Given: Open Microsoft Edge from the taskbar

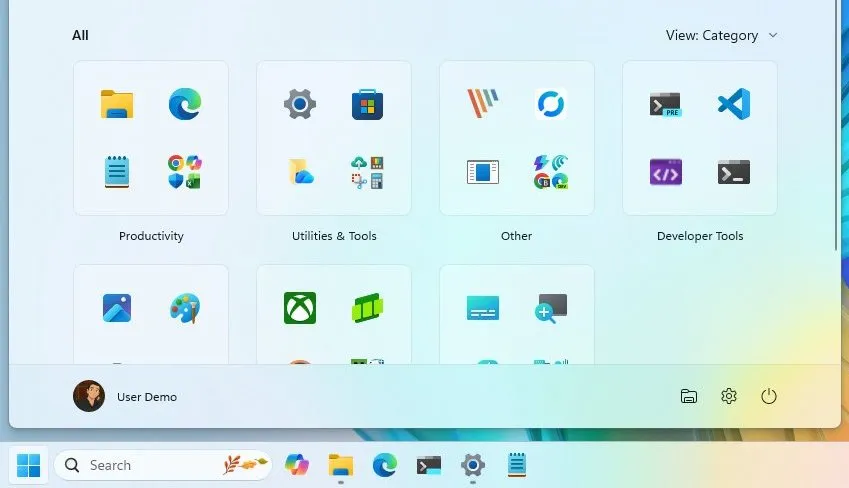Looking at the screenshot, I should coord(384,465).
